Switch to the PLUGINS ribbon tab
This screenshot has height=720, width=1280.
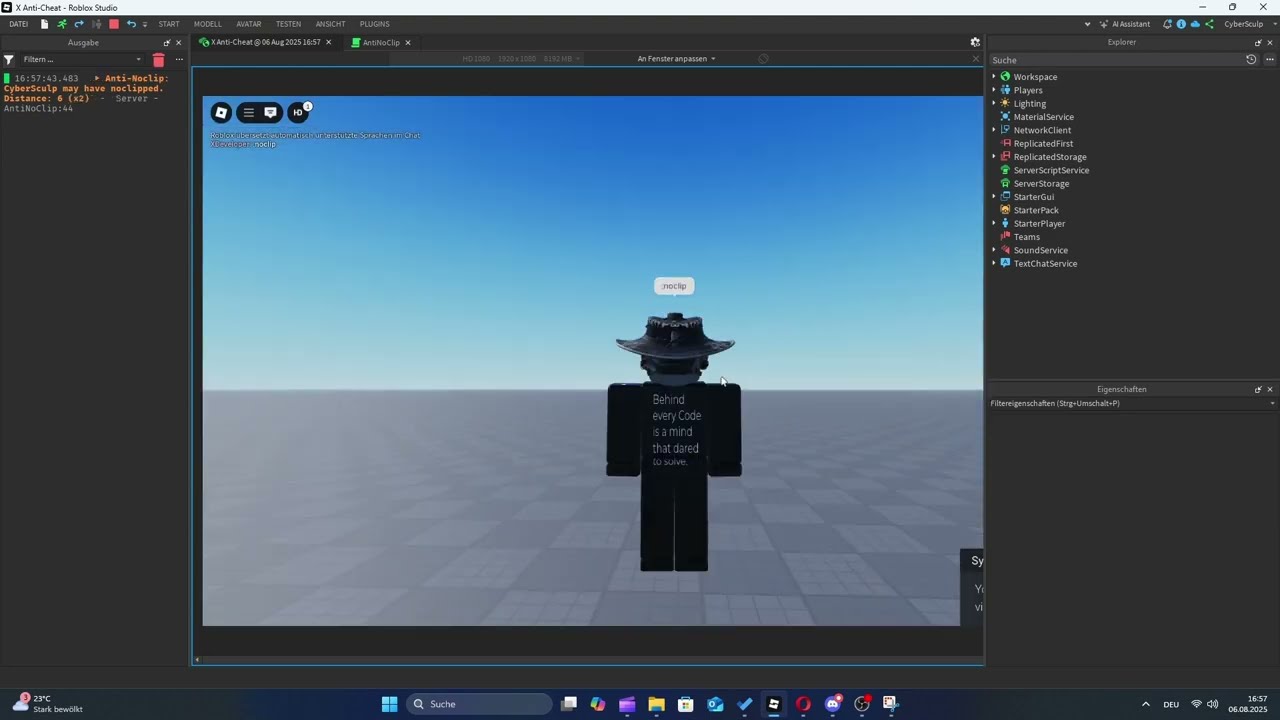[375, 24]
